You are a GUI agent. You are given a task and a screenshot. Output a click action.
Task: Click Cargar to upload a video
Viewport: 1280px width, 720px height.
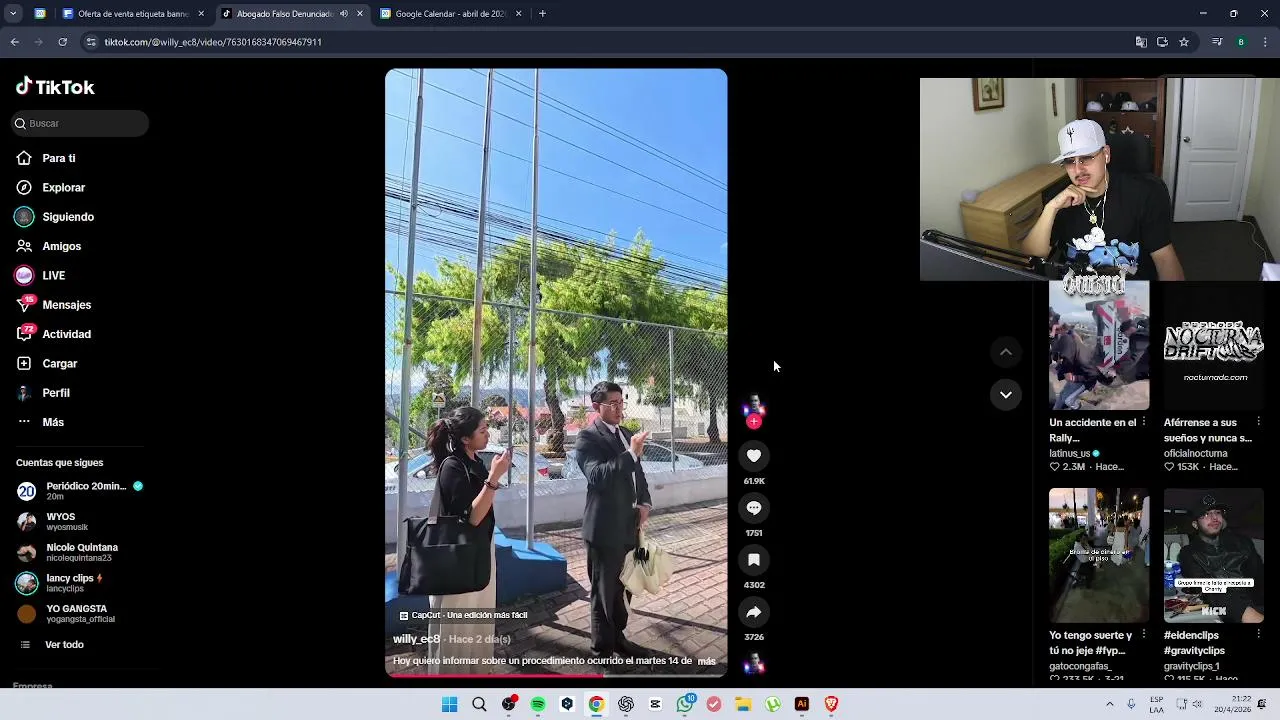click(x=46, y=364)
